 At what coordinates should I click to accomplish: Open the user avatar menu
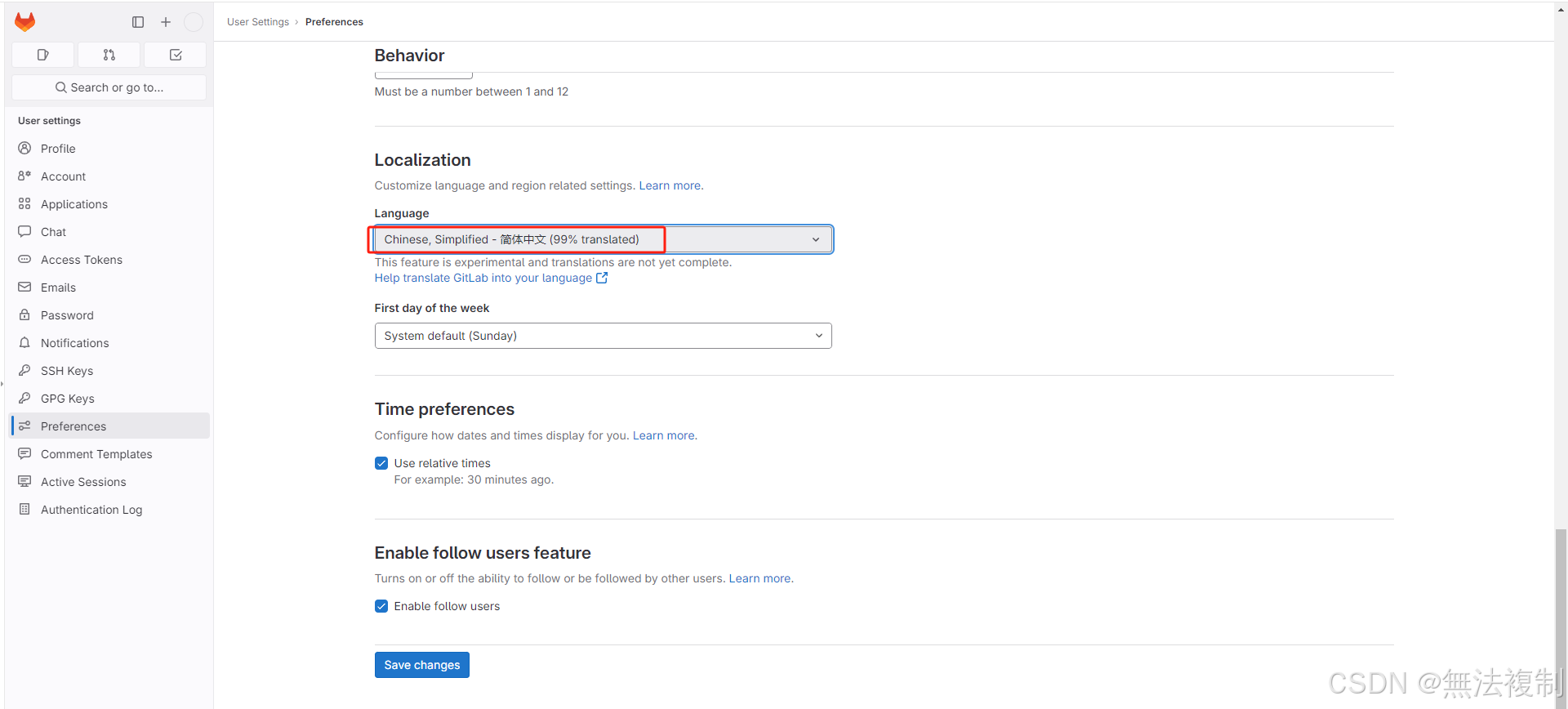tap(194, 22)
